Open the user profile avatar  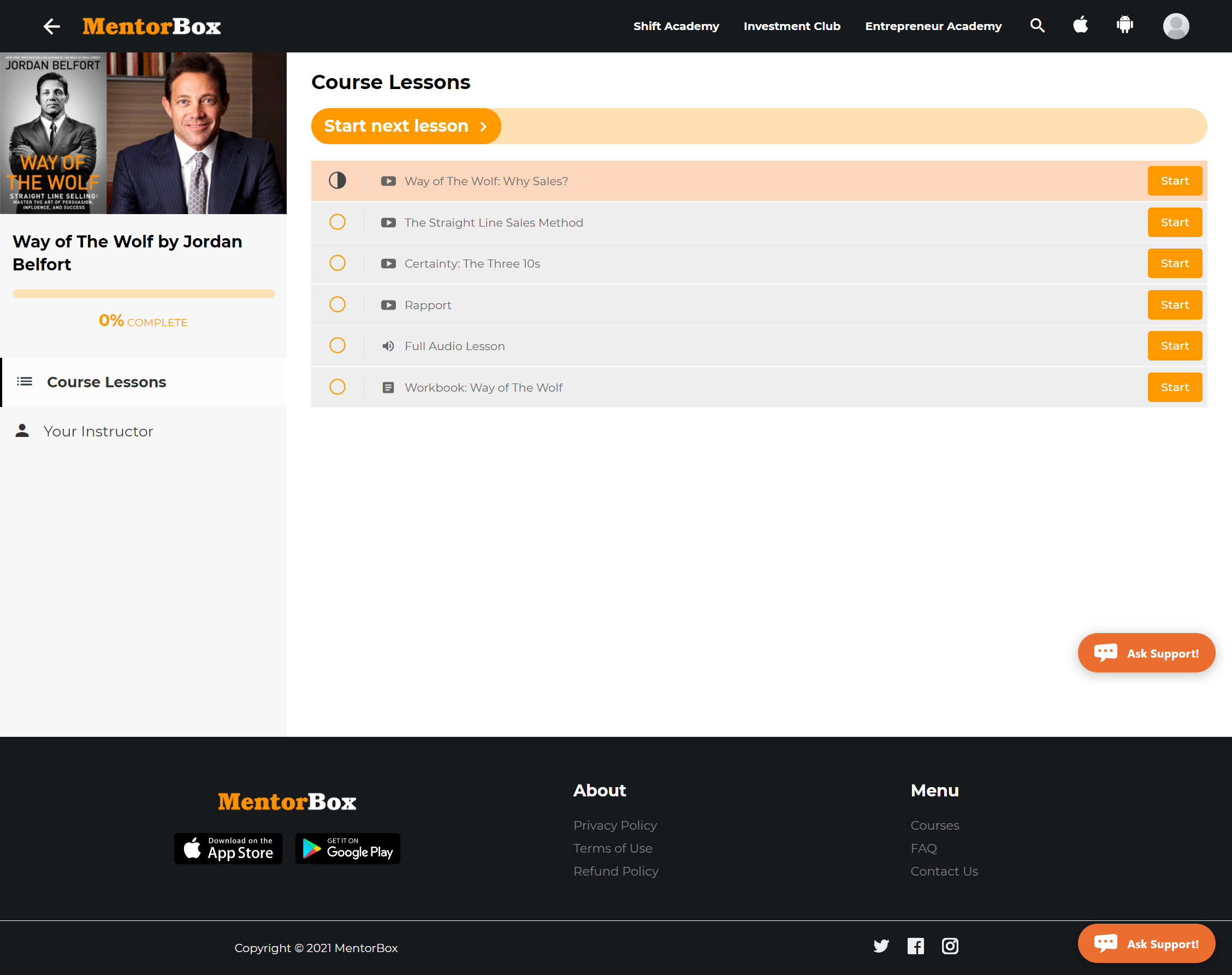point(1176,26)
